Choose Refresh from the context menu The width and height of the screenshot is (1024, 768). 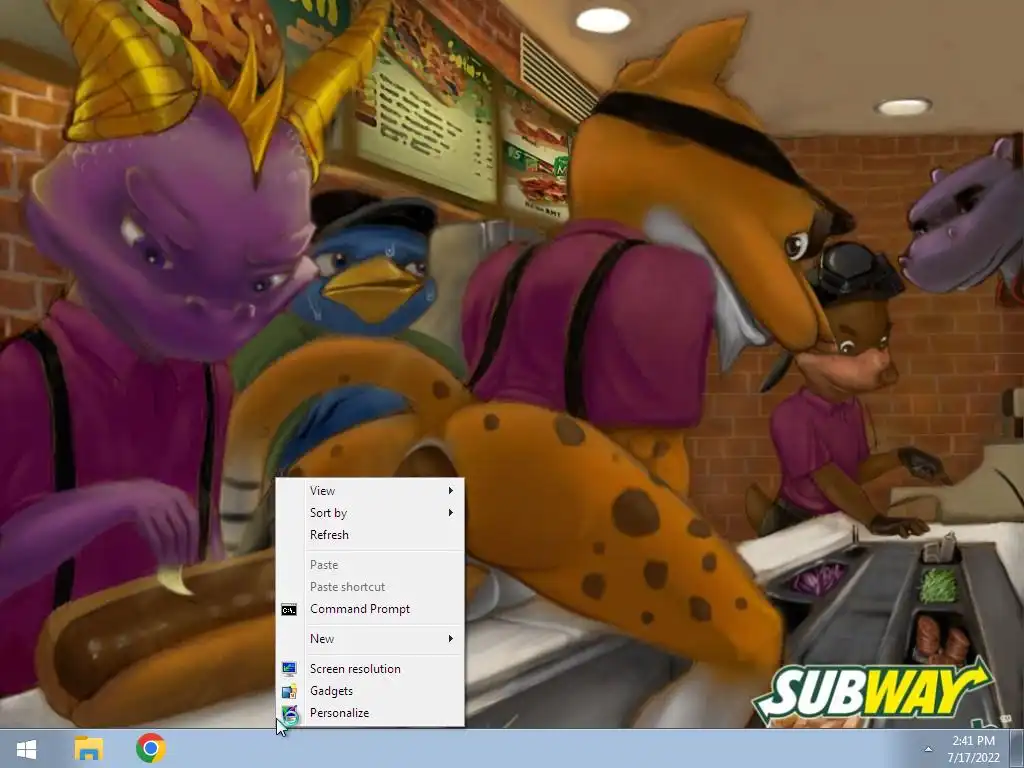(x=370, y=535)
